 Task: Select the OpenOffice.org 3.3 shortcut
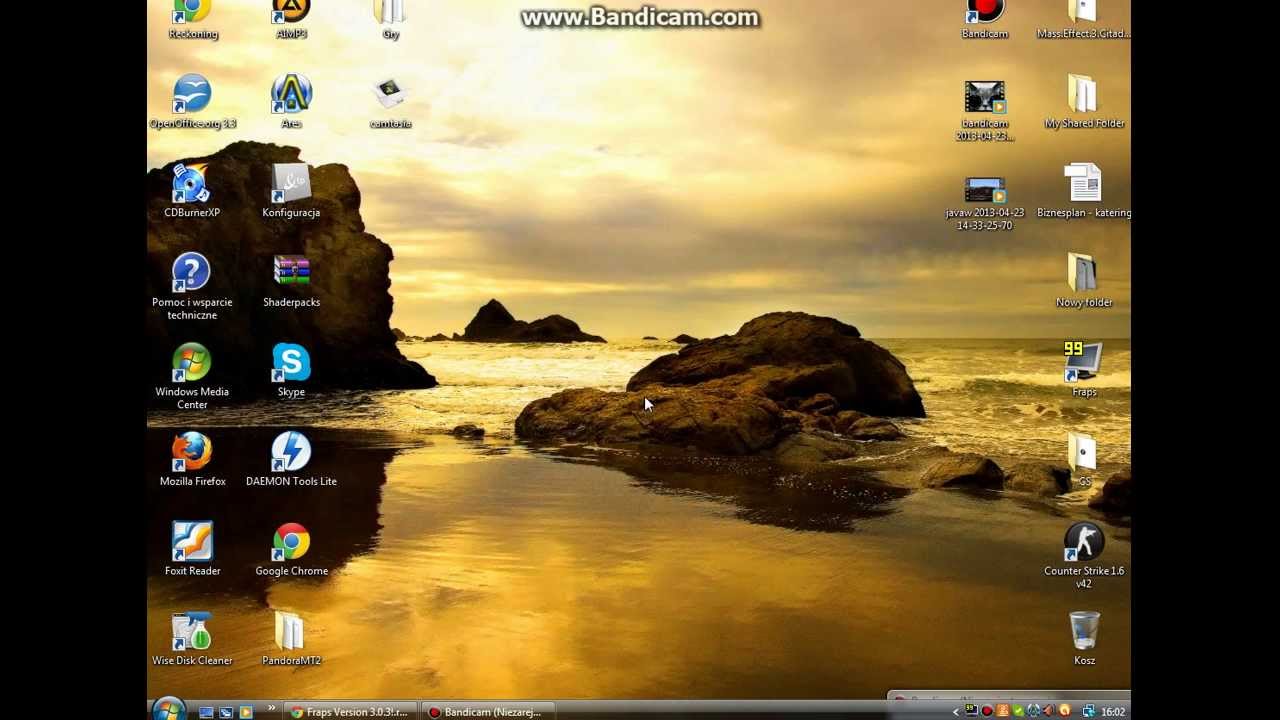point(192,102)
